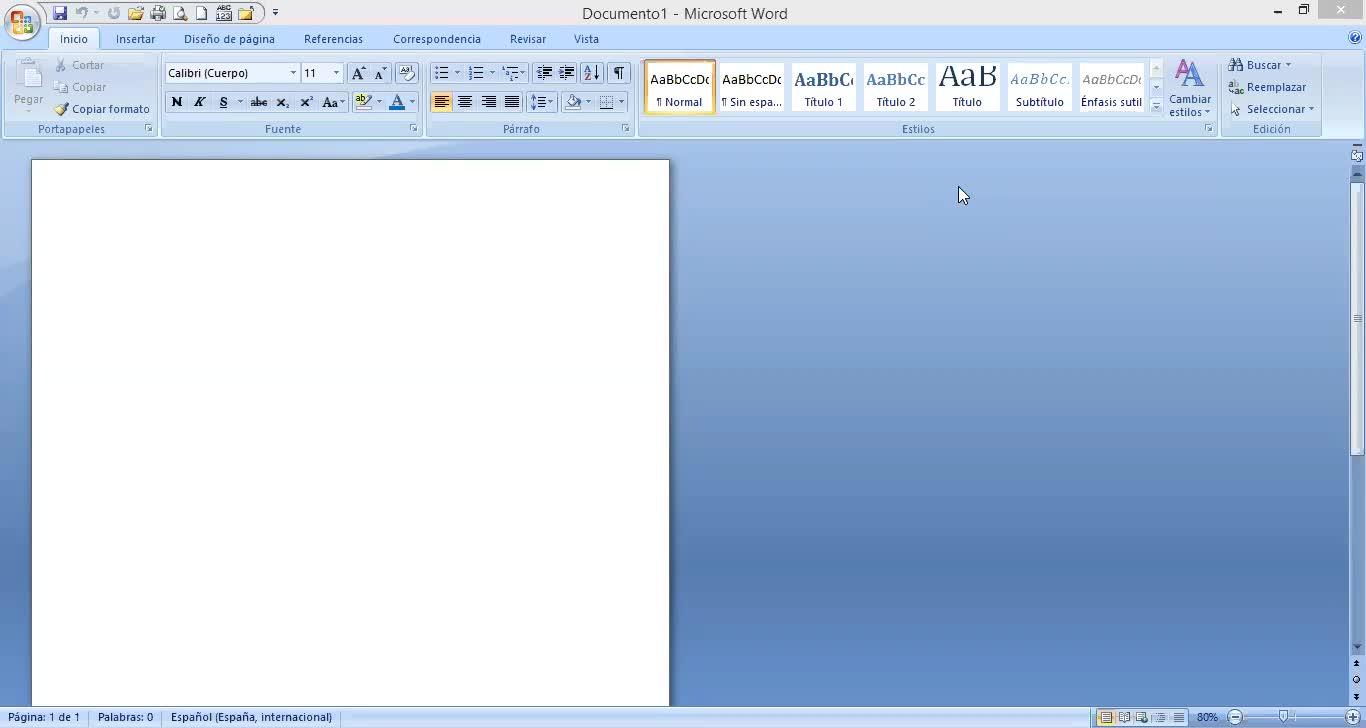Toggle italic (K) formatting
Viewport: 1366px width, 728px height.
tap(200, 102)
